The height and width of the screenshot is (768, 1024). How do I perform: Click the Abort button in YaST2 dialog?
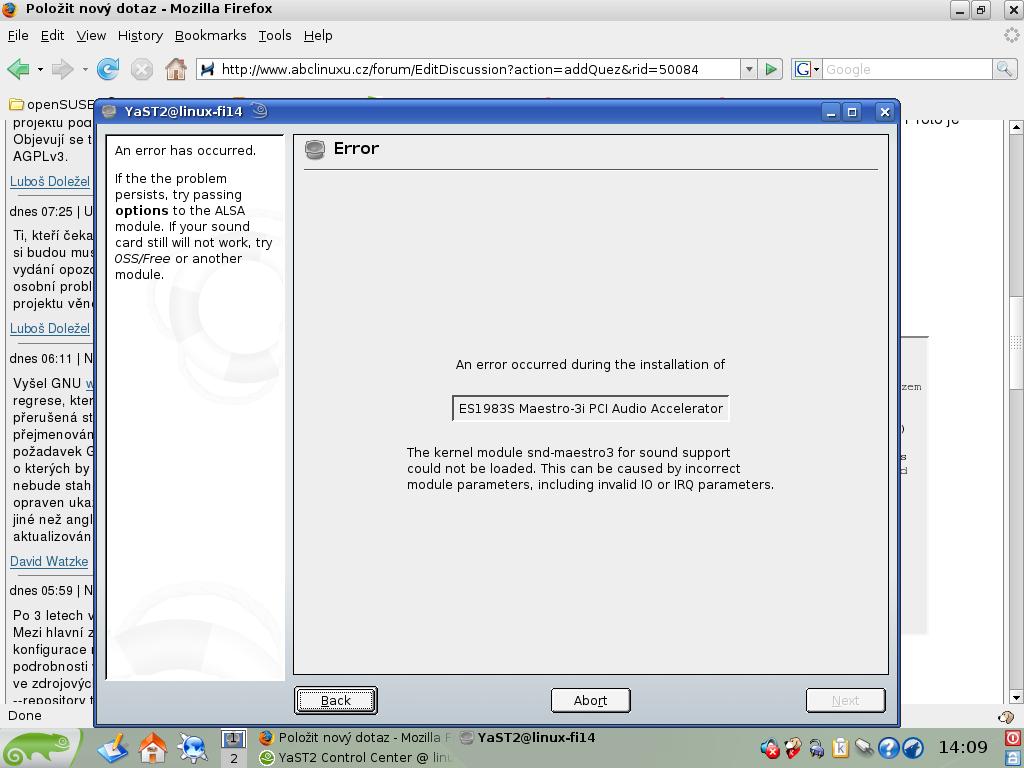(590, 701)
